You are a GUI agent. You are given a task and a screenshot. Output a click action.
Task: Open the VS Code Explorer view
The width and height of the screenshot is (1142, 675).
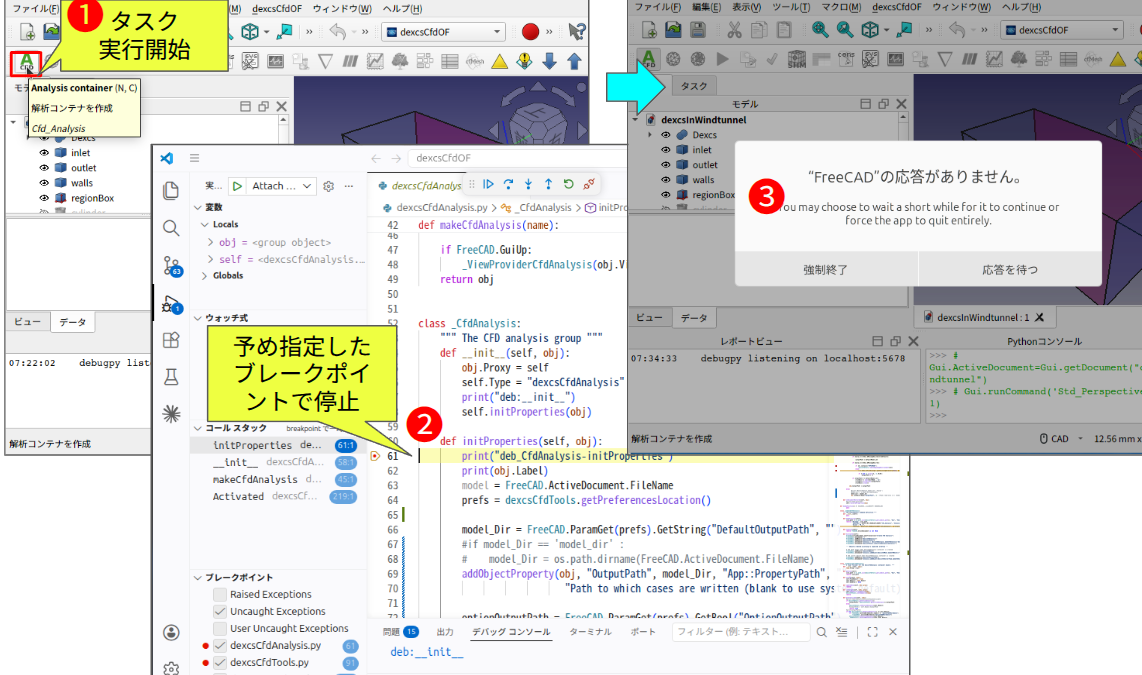click(171, 190)
